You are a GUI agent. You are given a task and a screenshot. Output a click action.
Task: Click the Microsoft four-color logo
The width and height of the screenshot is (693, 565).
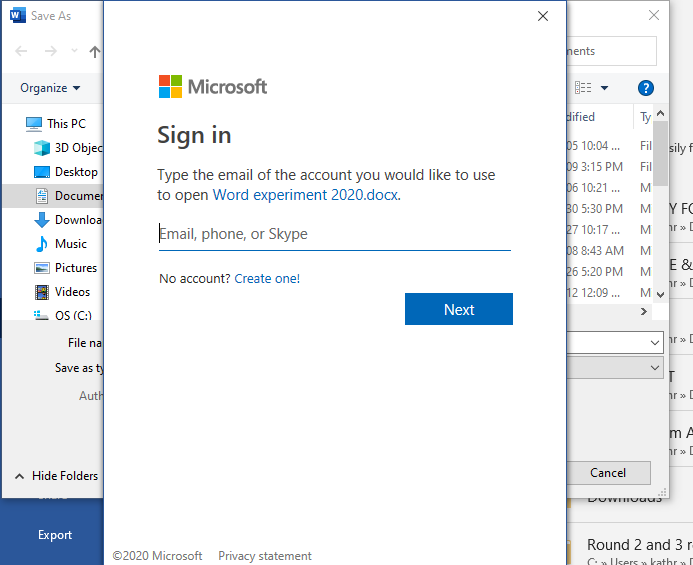pos(171,86)
